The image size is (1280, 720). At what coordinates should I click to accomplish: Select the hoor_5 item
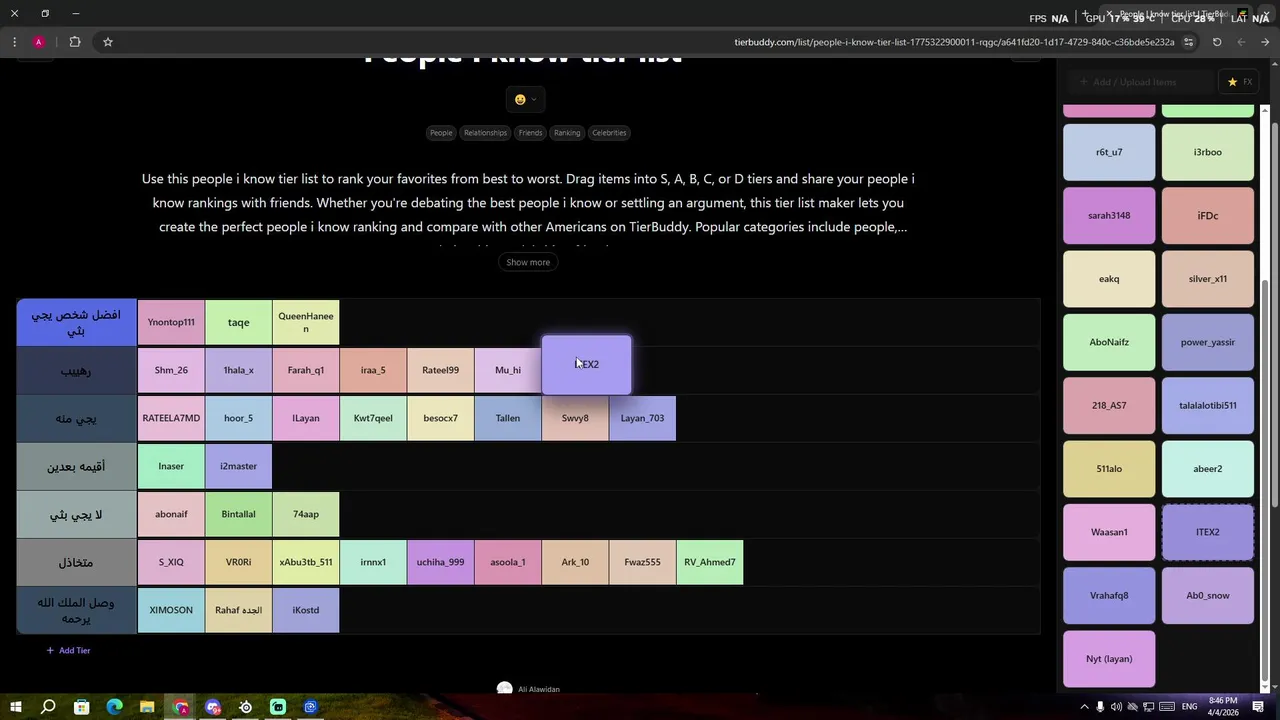tap(238, 418)
